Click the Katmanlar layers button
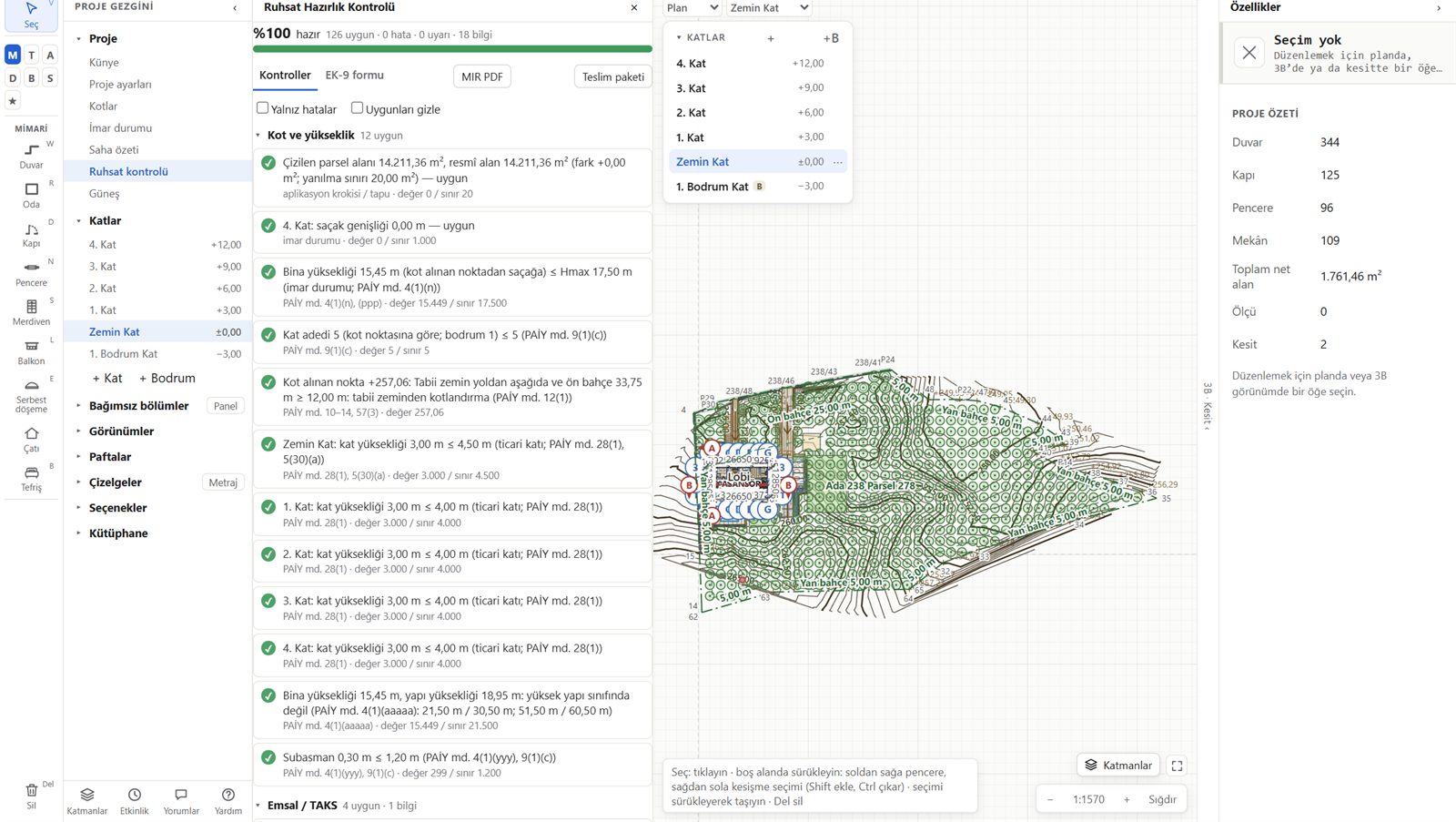The width and height of the screenshot is (1456, 822). pyautogui.click(x=1118, y=766)
